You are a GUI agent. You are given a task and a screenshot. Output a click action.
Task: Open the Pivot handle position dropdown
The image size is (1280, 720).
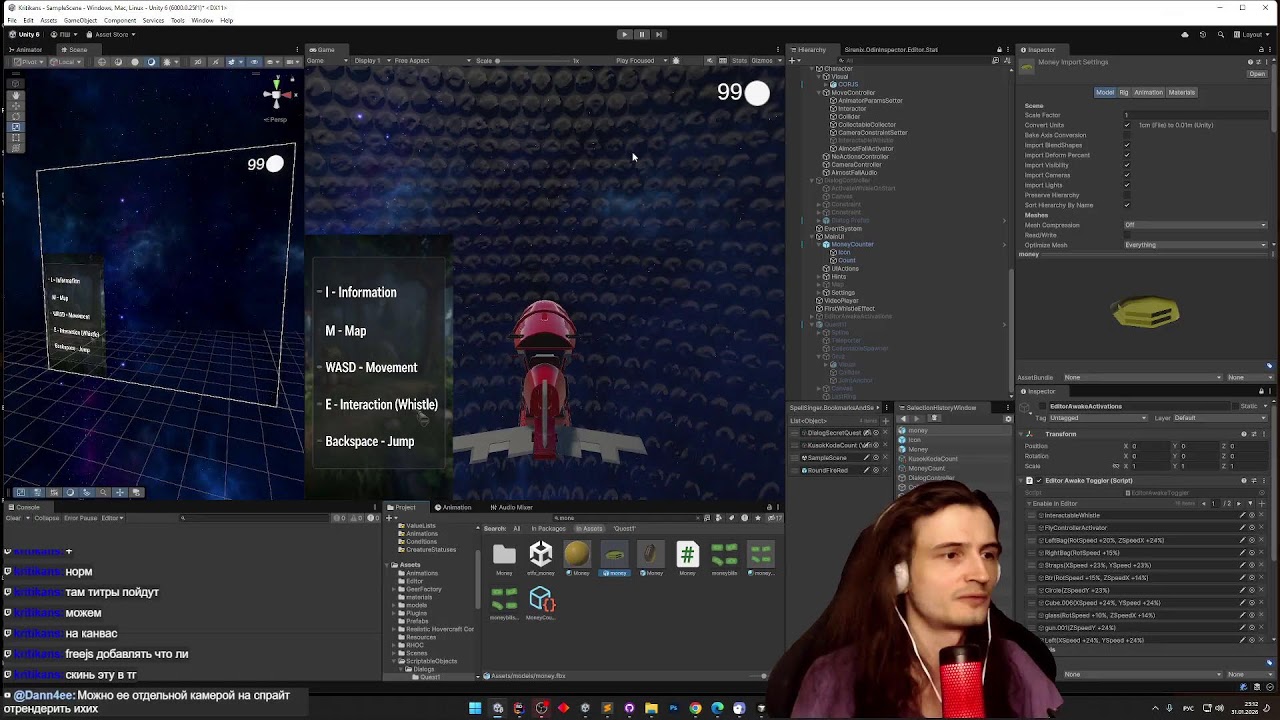pyautogui.click(x=28, y=62)
